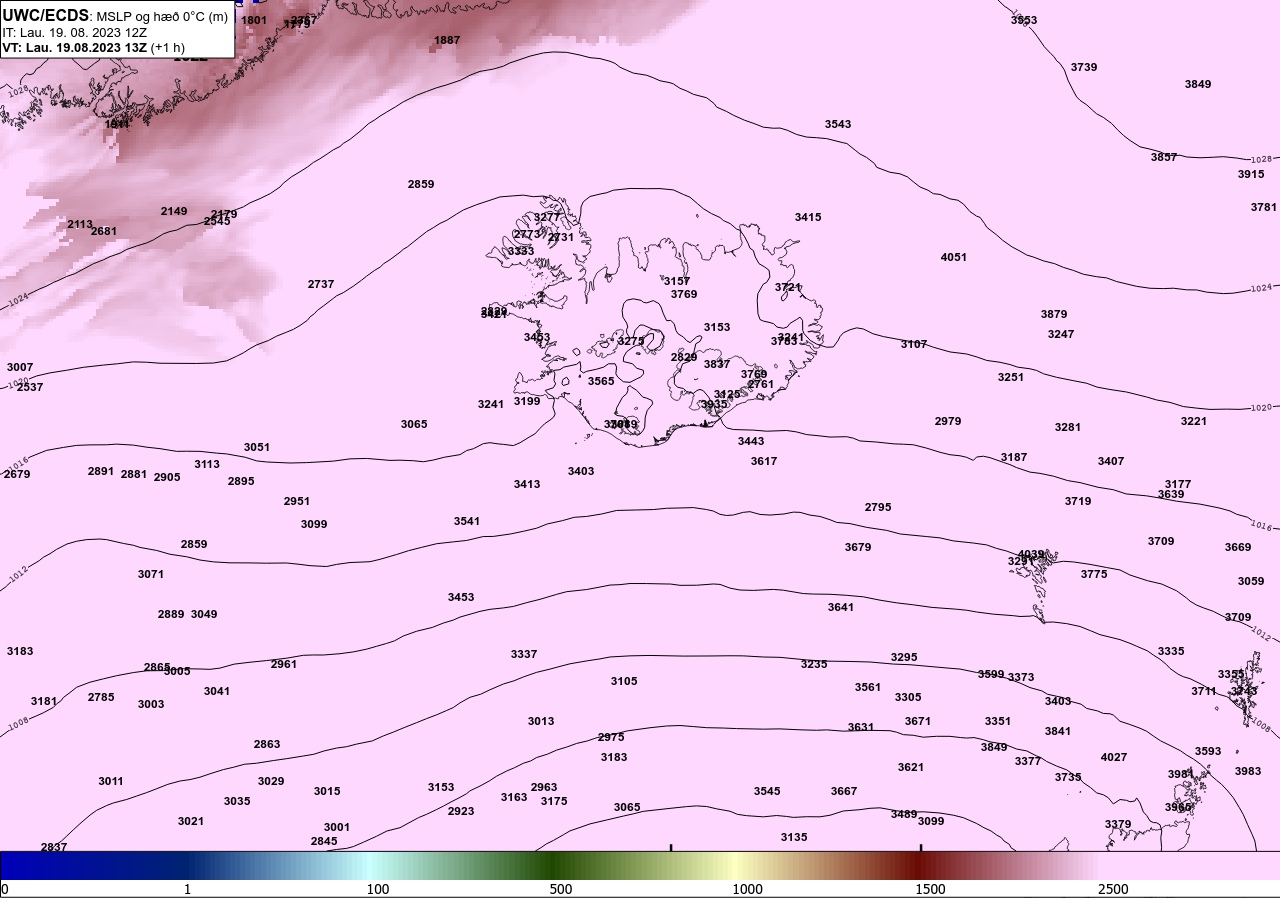Click the map value 3071

[x=151, y=574]
